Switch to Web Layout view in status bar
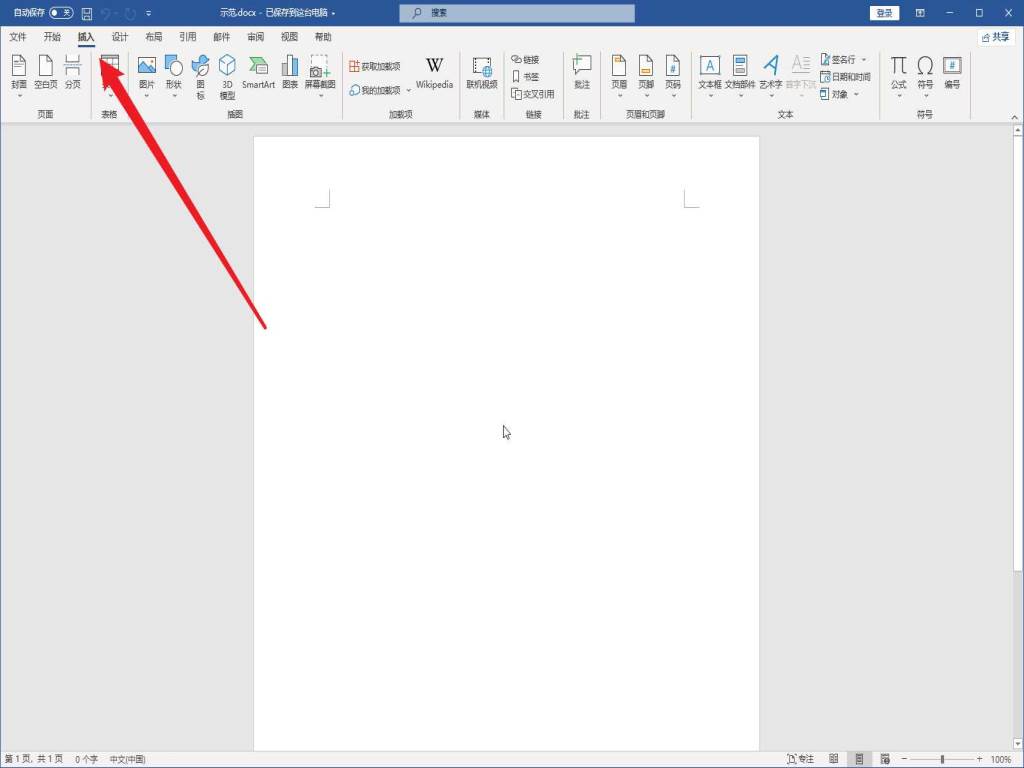 [885, 759]
